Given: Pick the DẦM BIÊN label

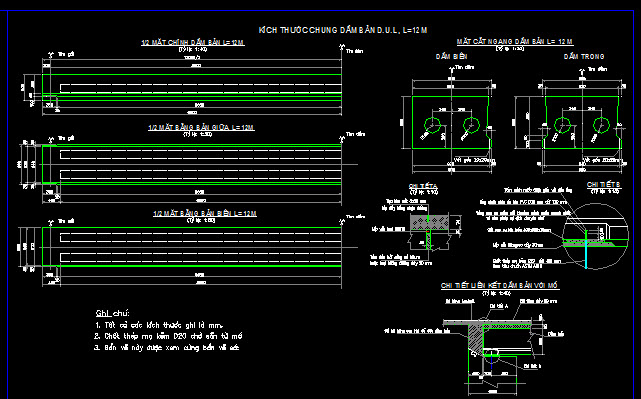Looking at the screenshot, I should pos(451,56).
